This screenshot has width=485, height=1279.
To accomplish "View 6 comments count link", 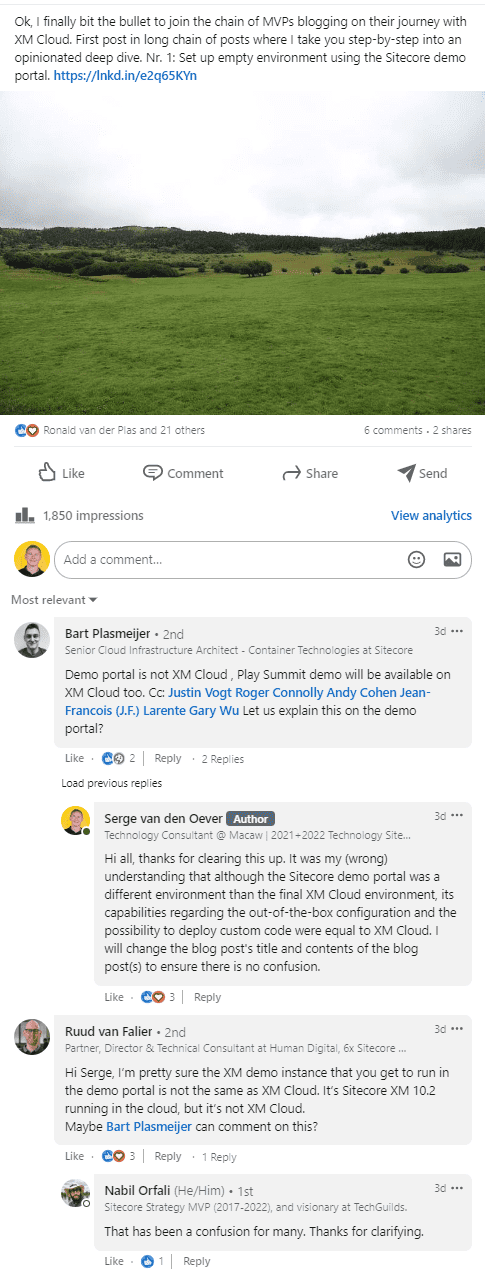I will (393, 431).
